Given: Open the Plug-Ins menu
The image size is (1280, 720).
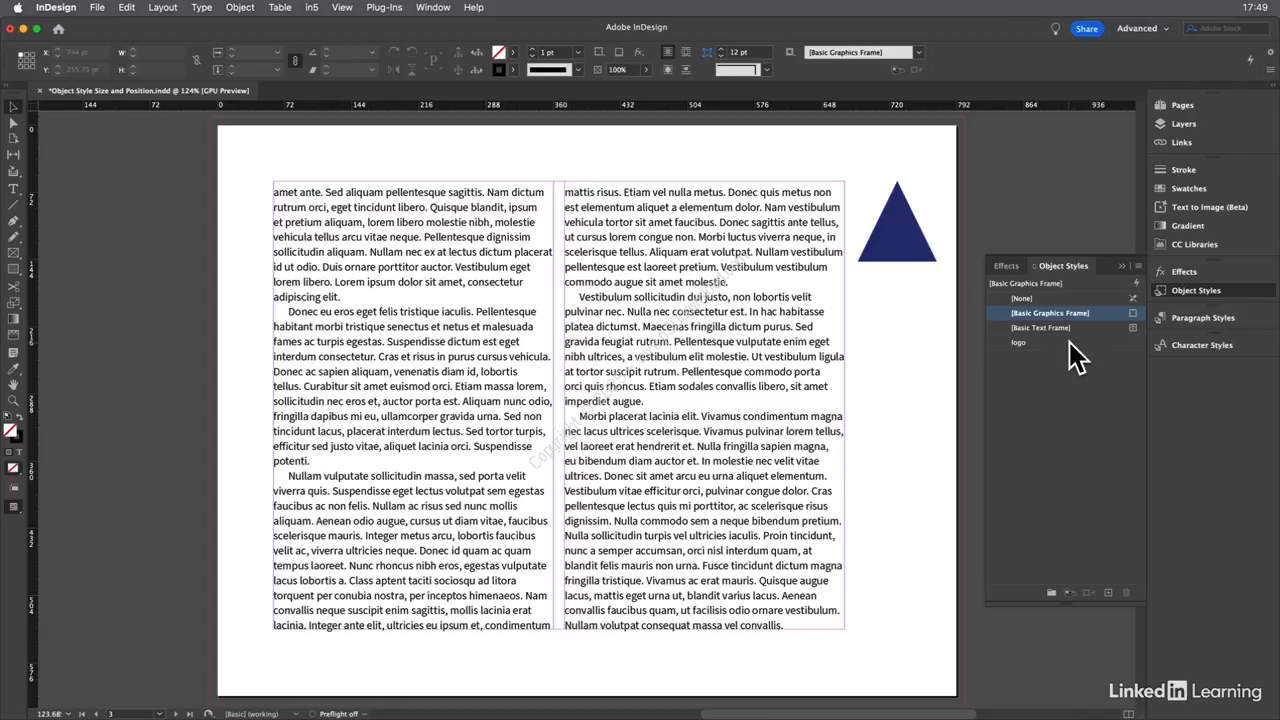Looking at the screenshot, I should [384, 7].
